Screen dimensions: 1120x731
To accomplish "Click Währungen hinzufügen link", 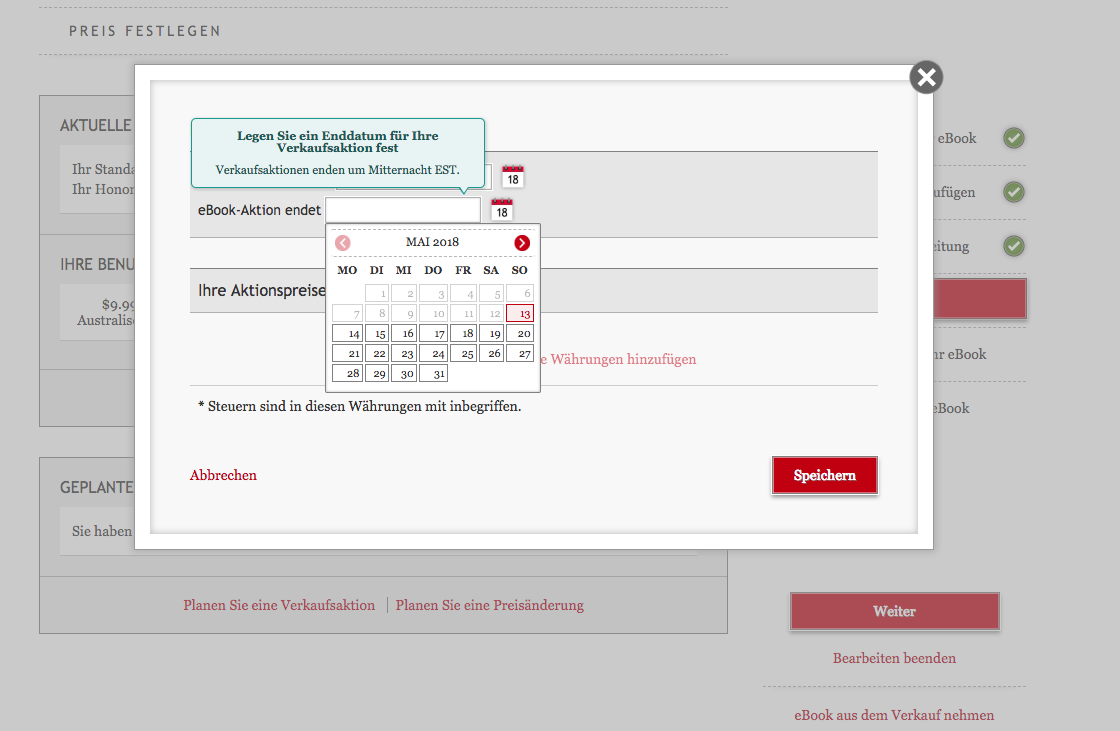I will coord(620,359).
